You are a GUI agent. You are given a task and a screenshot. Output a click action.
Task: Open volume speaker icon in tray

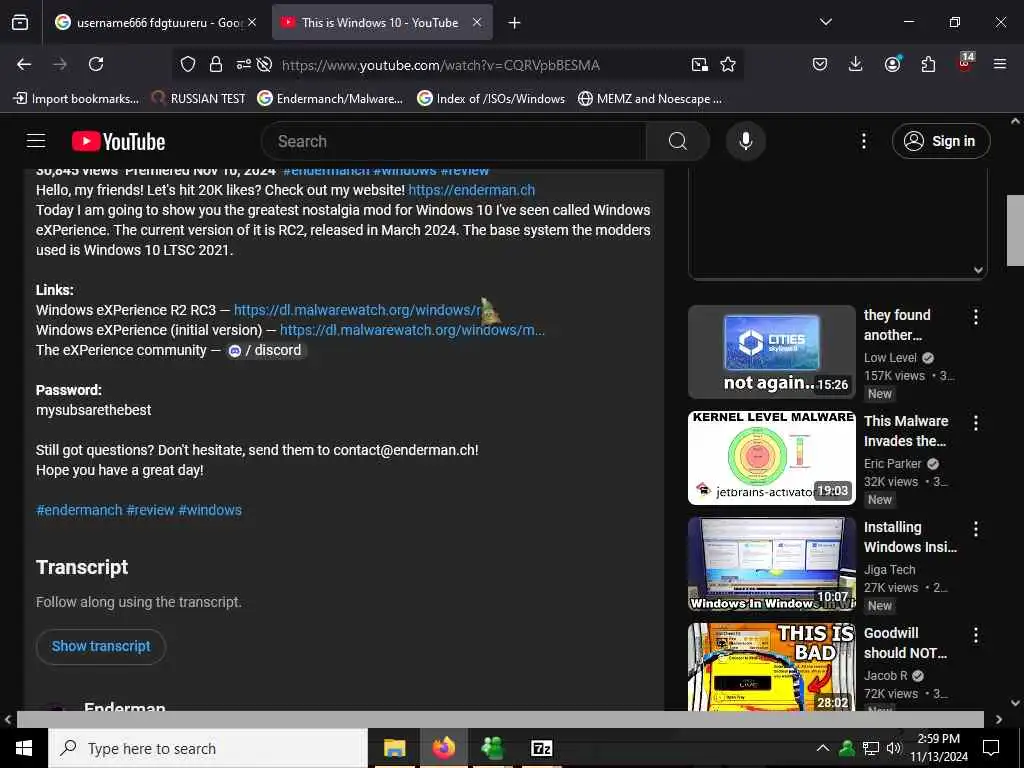coord(893,748)
